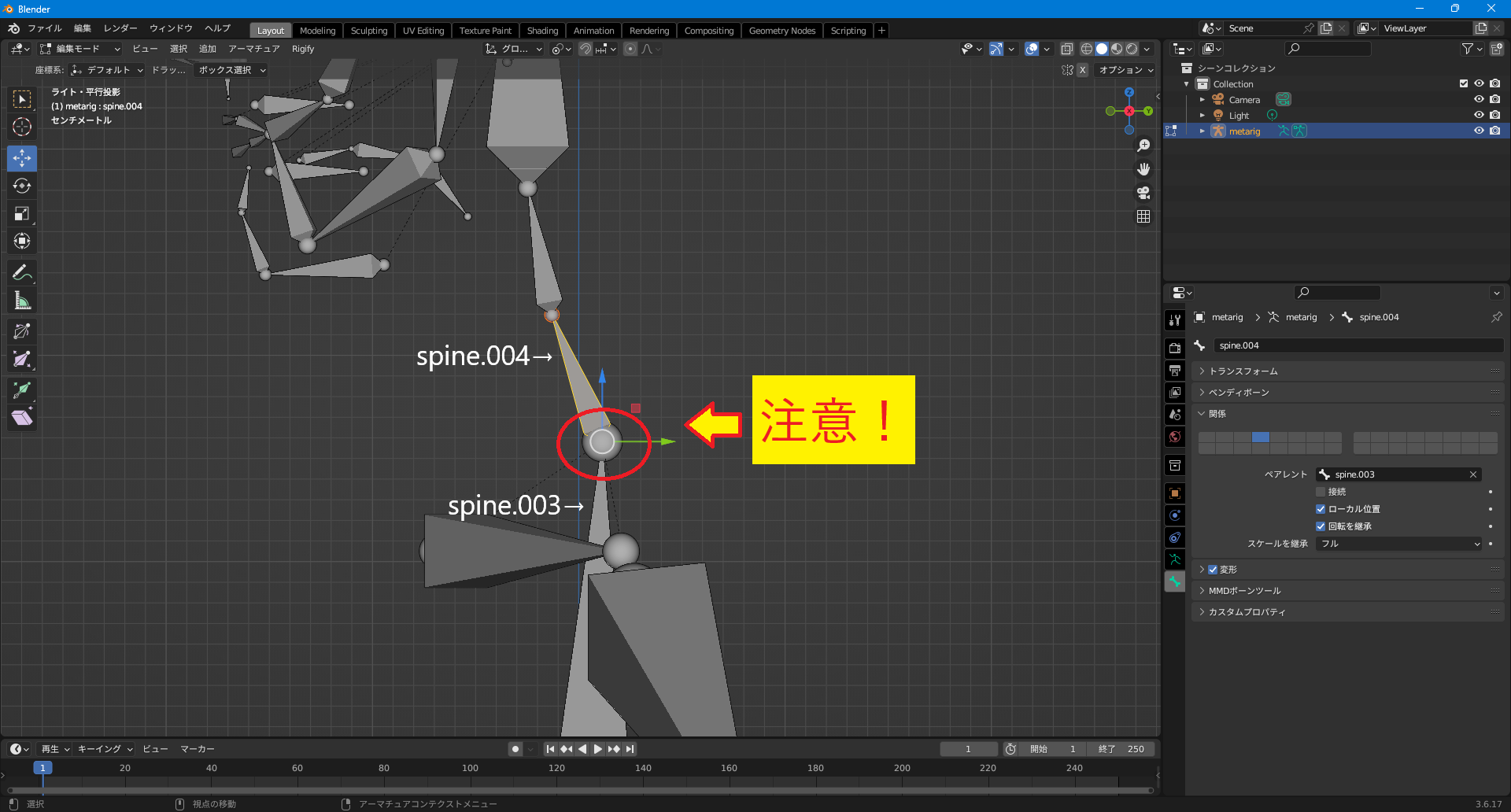1511x812 pixels.
Task: Activate the Annotate tool
Action: click(22, 272)
